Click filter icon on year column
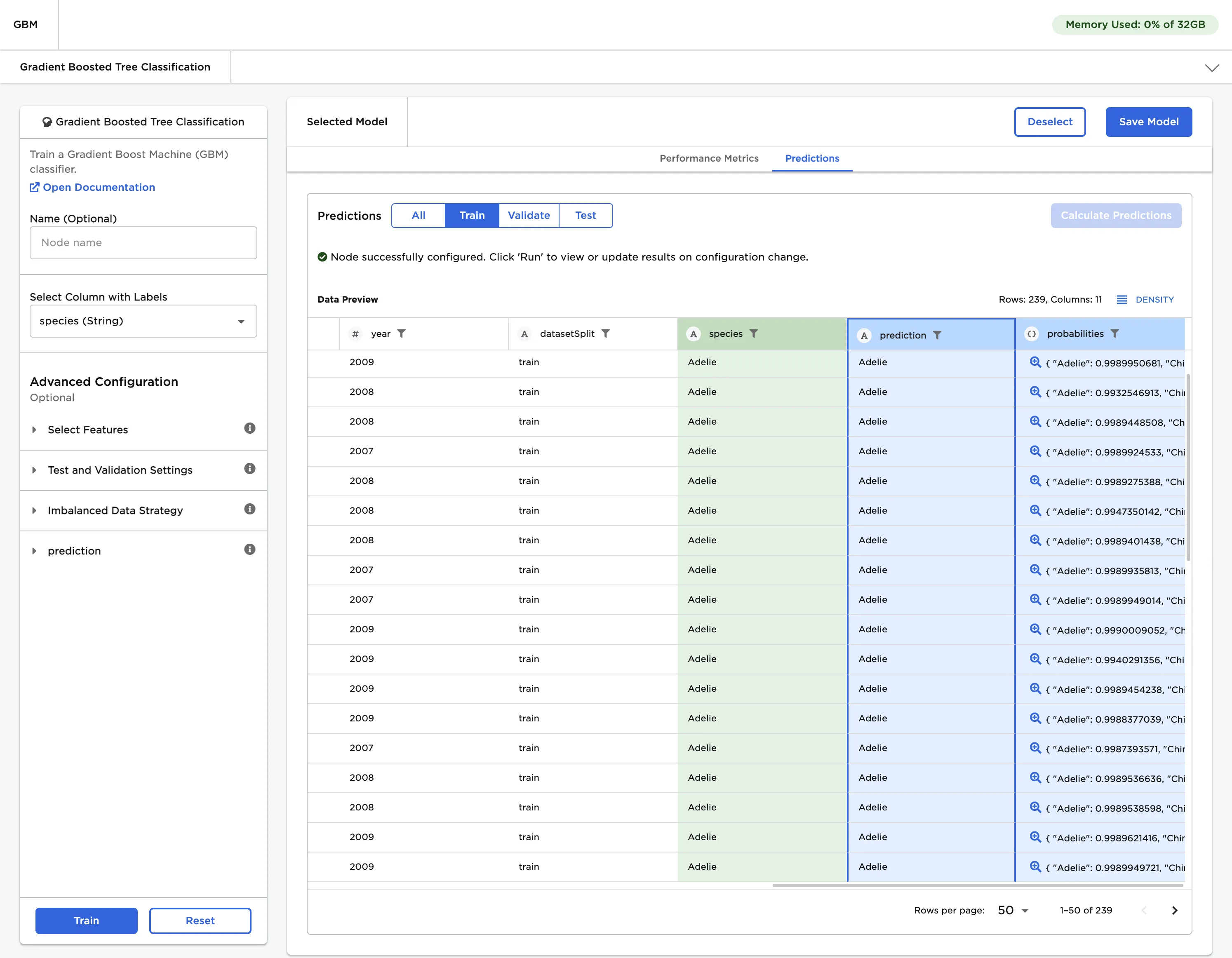Screen dimensions: 1232x958 click(x=401, y=334)
